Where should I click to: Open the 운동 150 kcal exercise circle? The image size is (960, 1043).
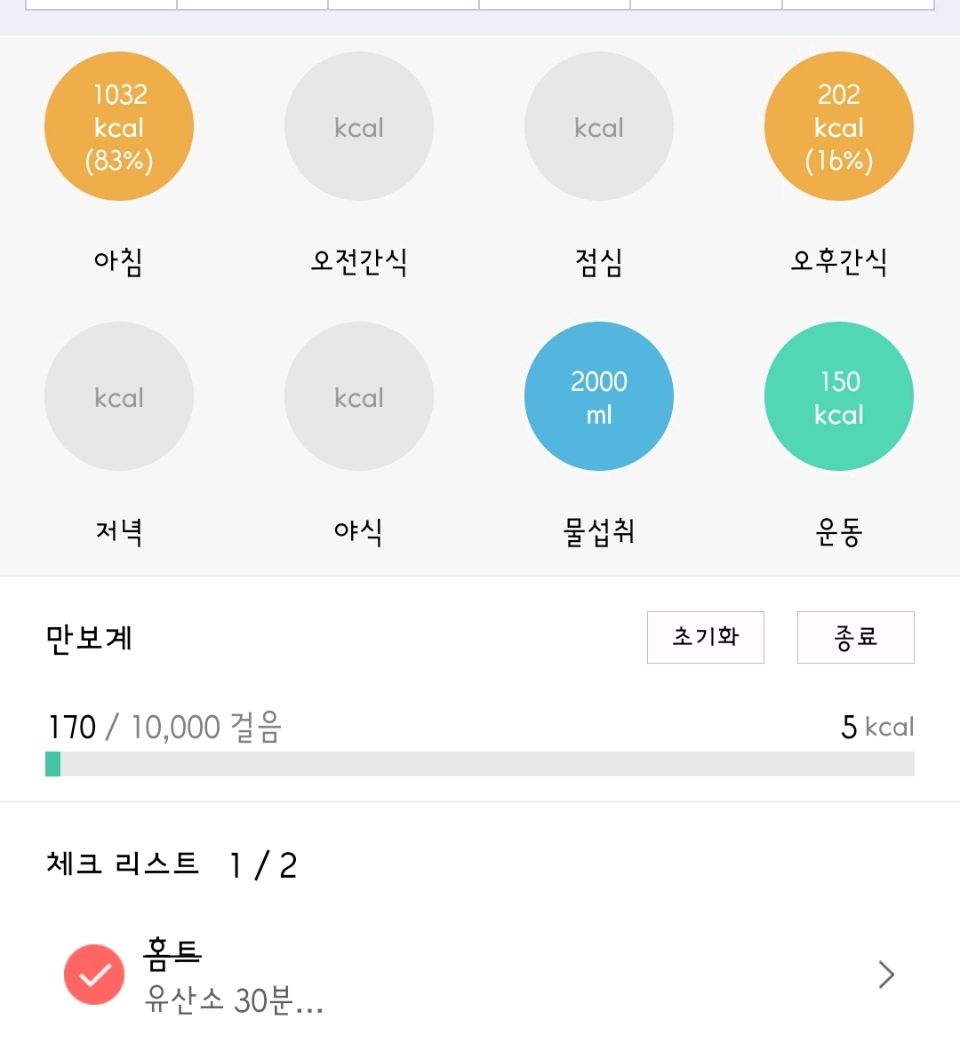[839, 396]
